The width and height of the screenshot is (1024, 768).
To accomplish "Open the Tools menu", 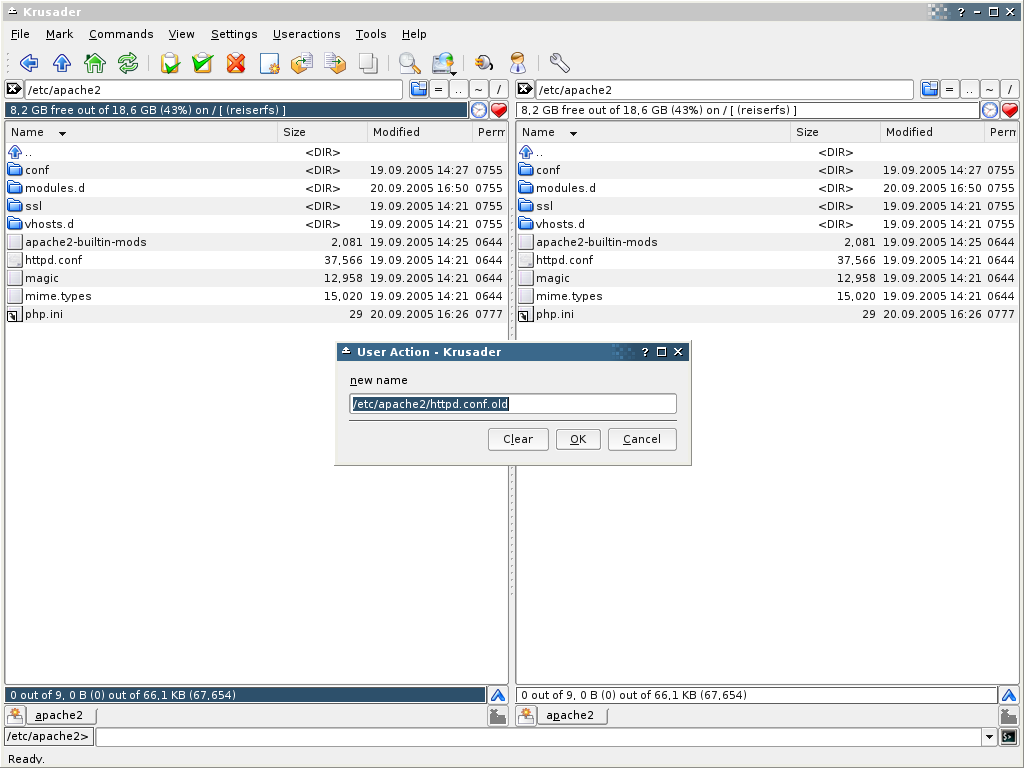I will 371,34.
